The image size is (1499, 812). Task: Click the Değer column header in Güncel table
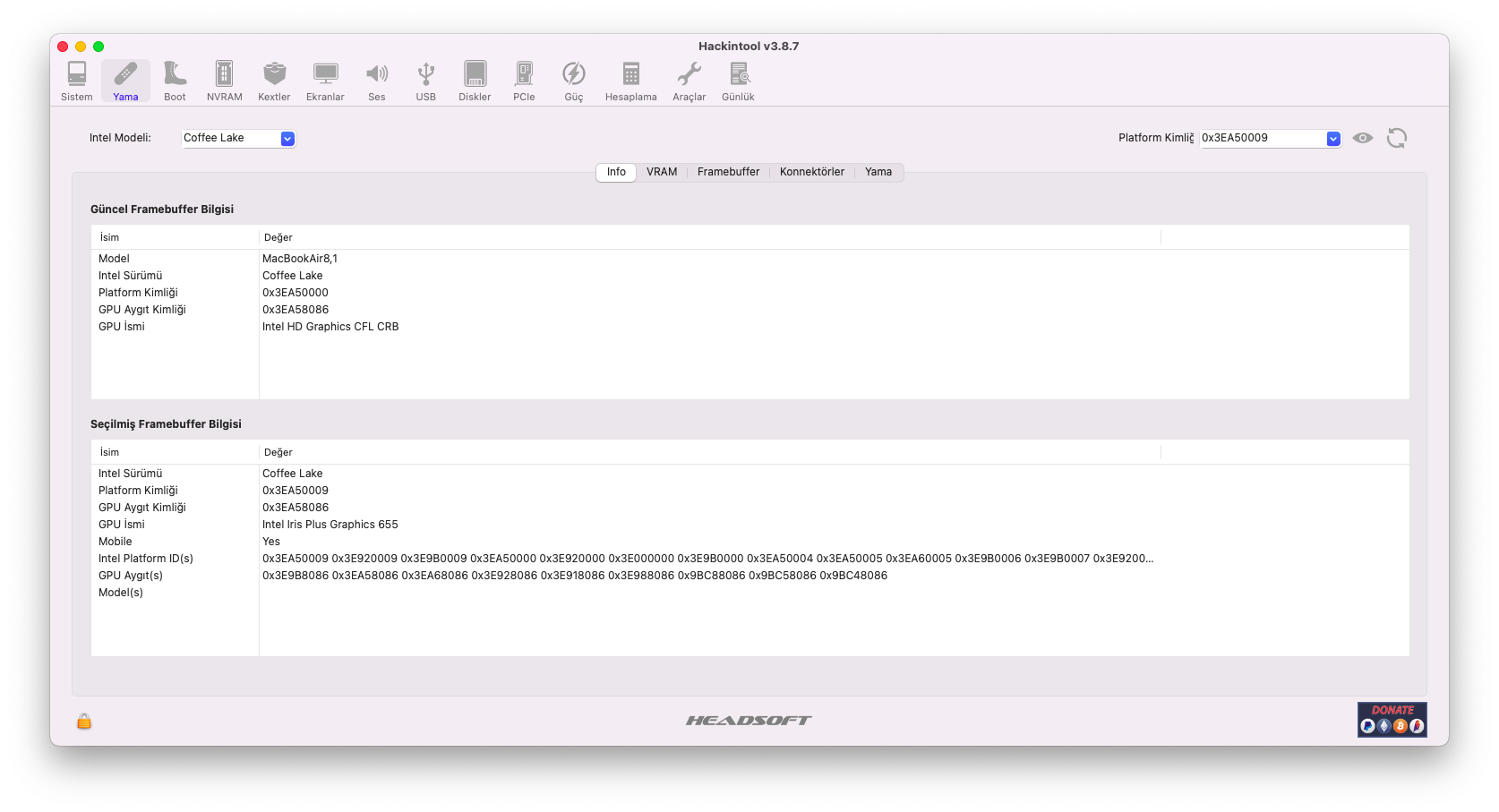[710, 237]
